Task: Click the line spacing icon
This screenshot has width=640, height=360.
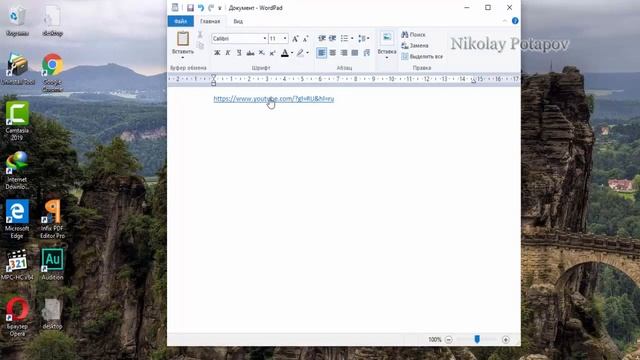Action: coord(361,38)
